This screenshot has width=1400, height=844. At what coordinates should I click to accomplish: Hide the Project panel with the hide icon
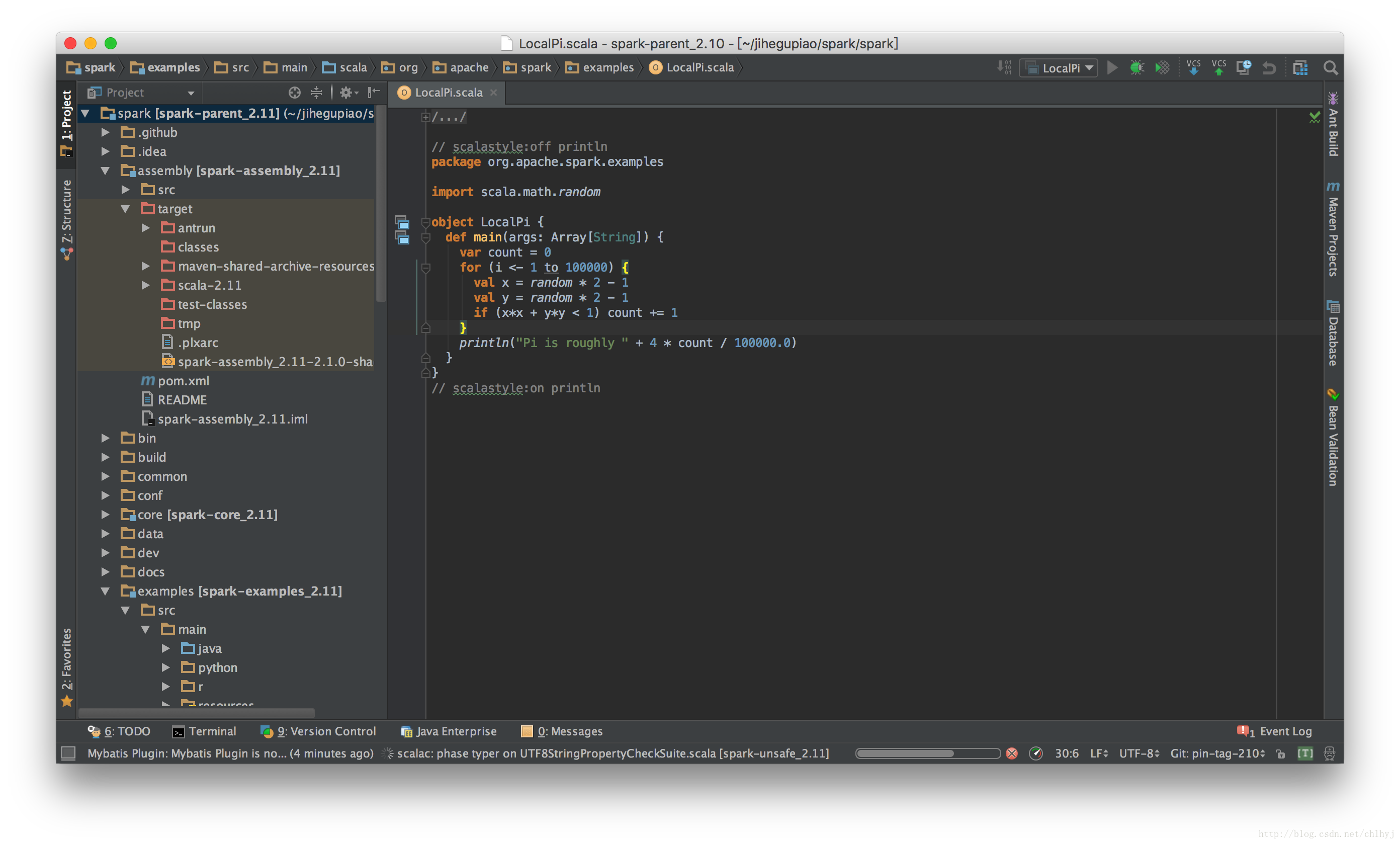point(374,92)
